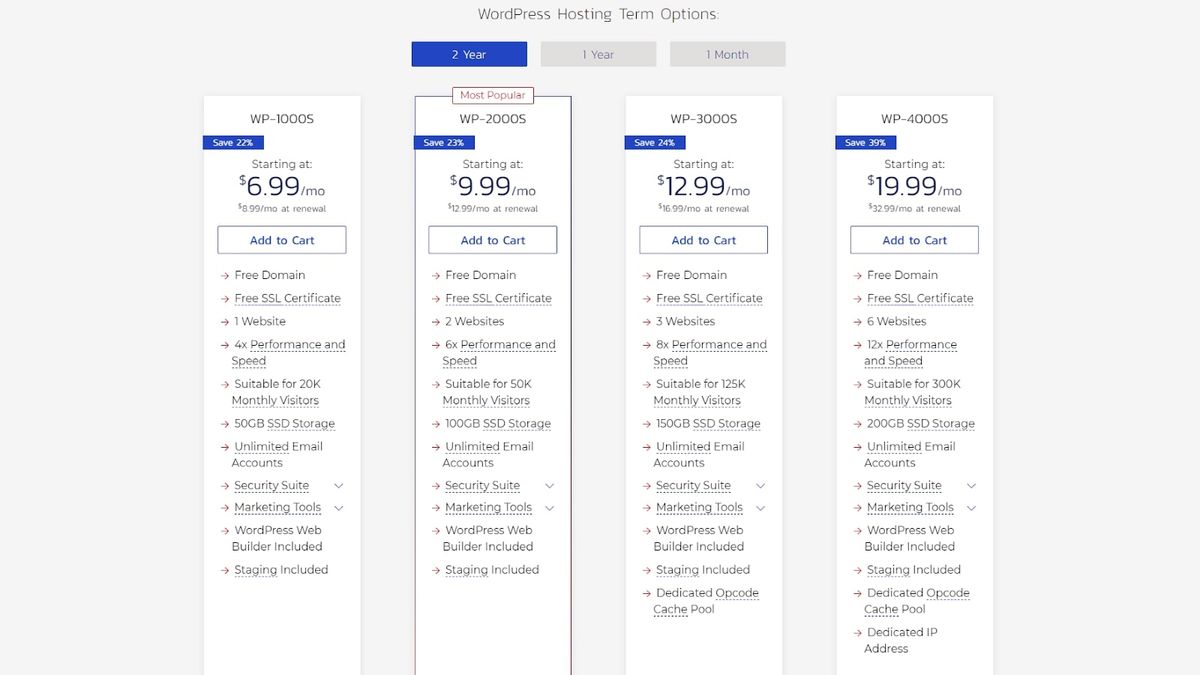Expand Marketing Tools under WP-4000S

(x=970, y=507)
